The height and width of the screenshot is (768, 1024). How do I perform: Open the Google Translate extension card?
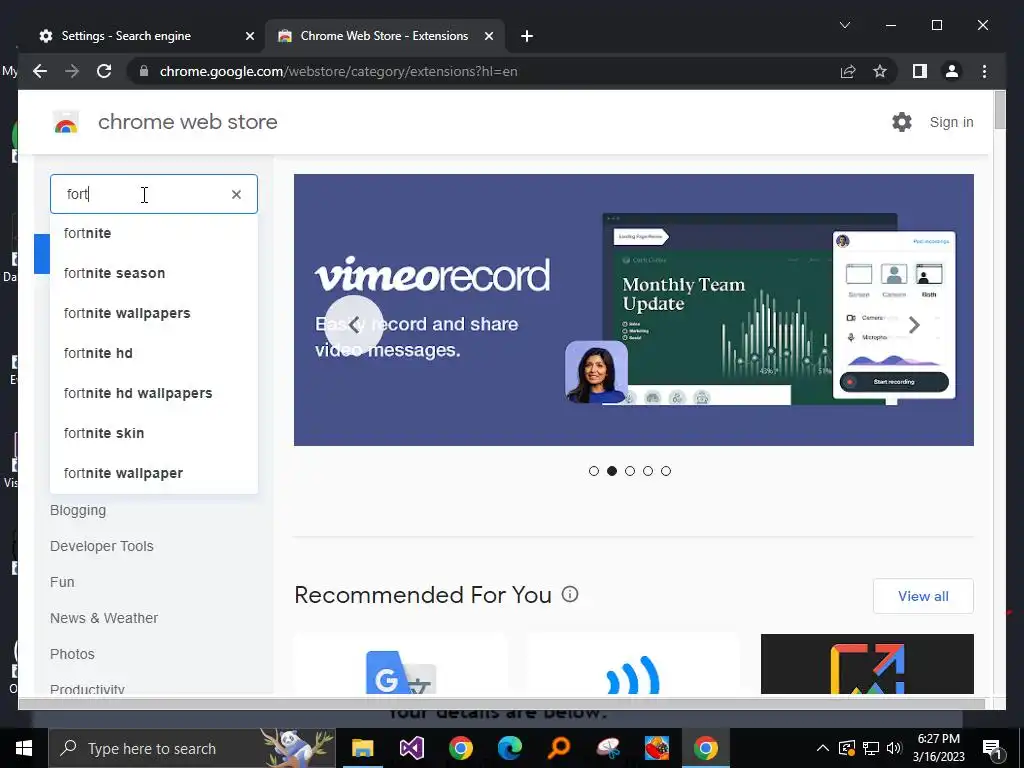coord(400,664)
